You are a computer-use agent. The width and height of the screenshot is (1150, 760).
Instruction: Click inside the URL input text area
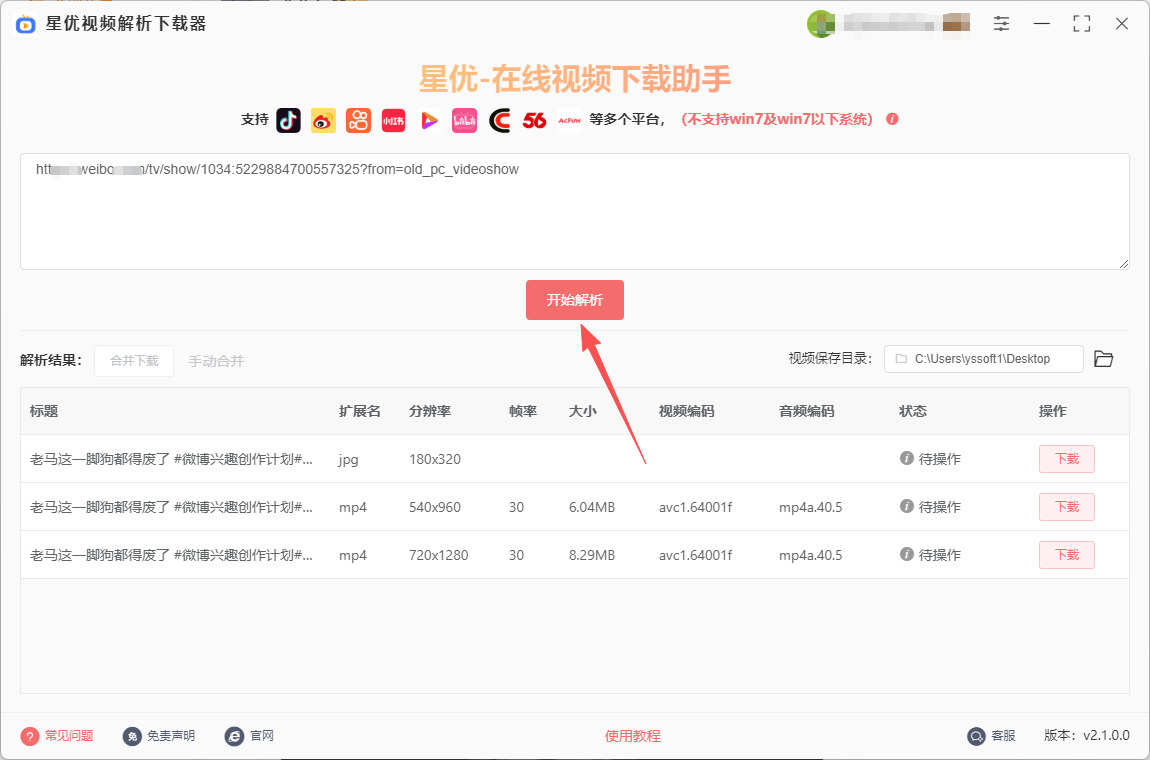pyautogui.click(x=575, y=211)
